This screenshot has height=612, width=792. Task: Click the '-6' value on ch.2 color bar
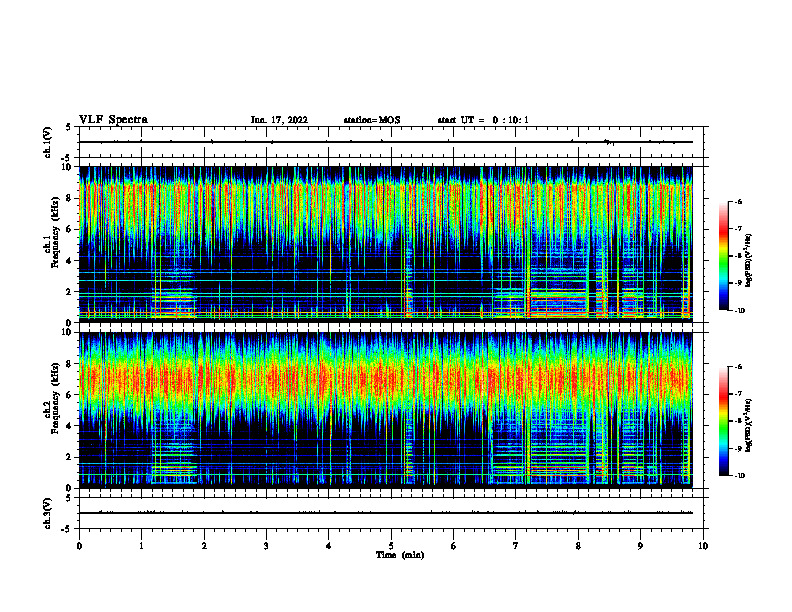click(x=739, y=367)
